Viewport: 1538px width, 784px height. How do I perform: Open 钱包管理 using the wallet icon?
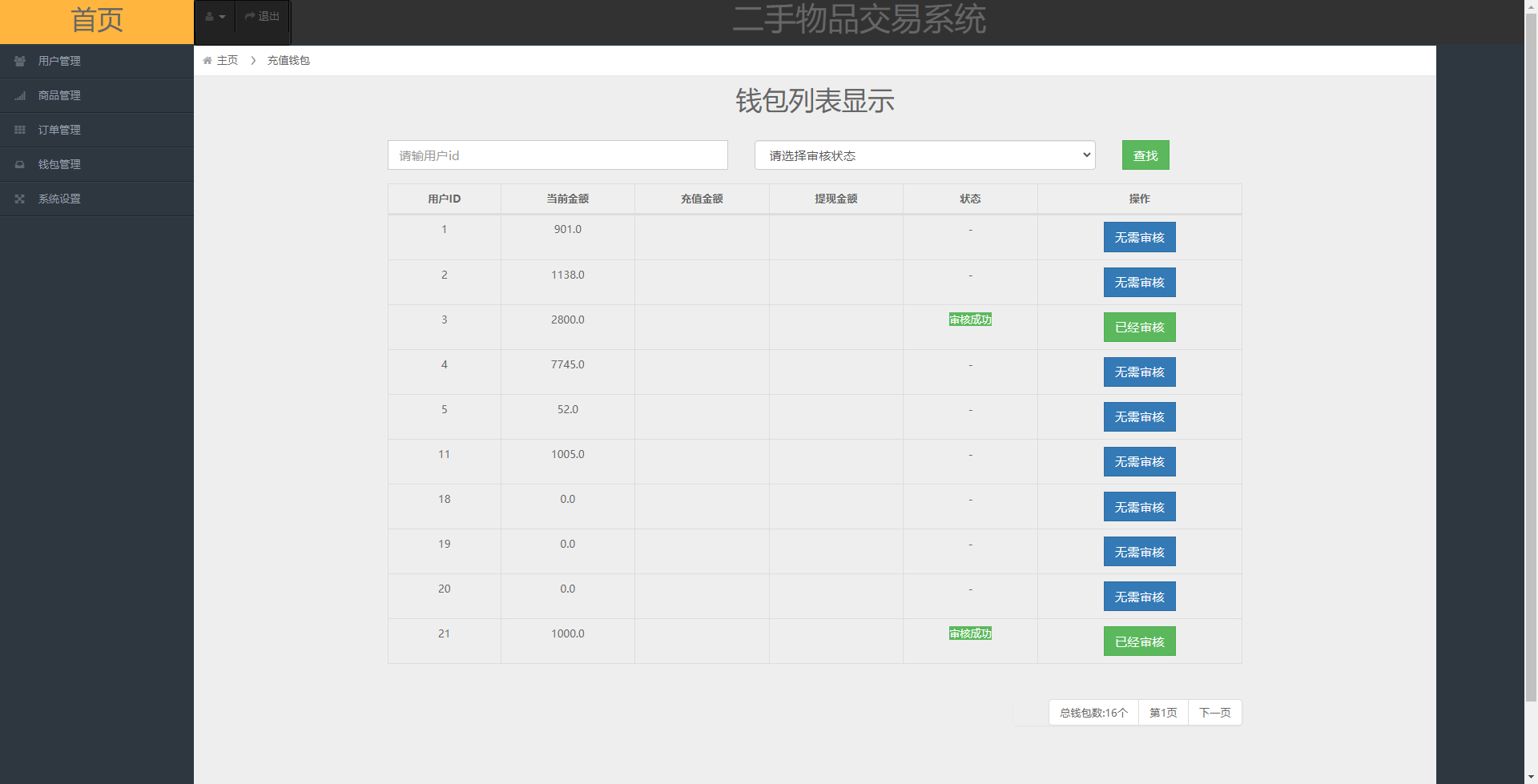(20, 164)
